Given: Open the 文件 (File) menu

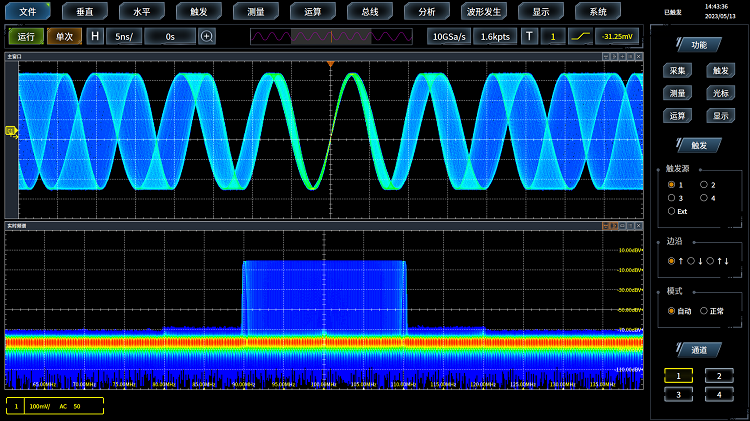Looking at the screenshot, I should coord(28,12).
